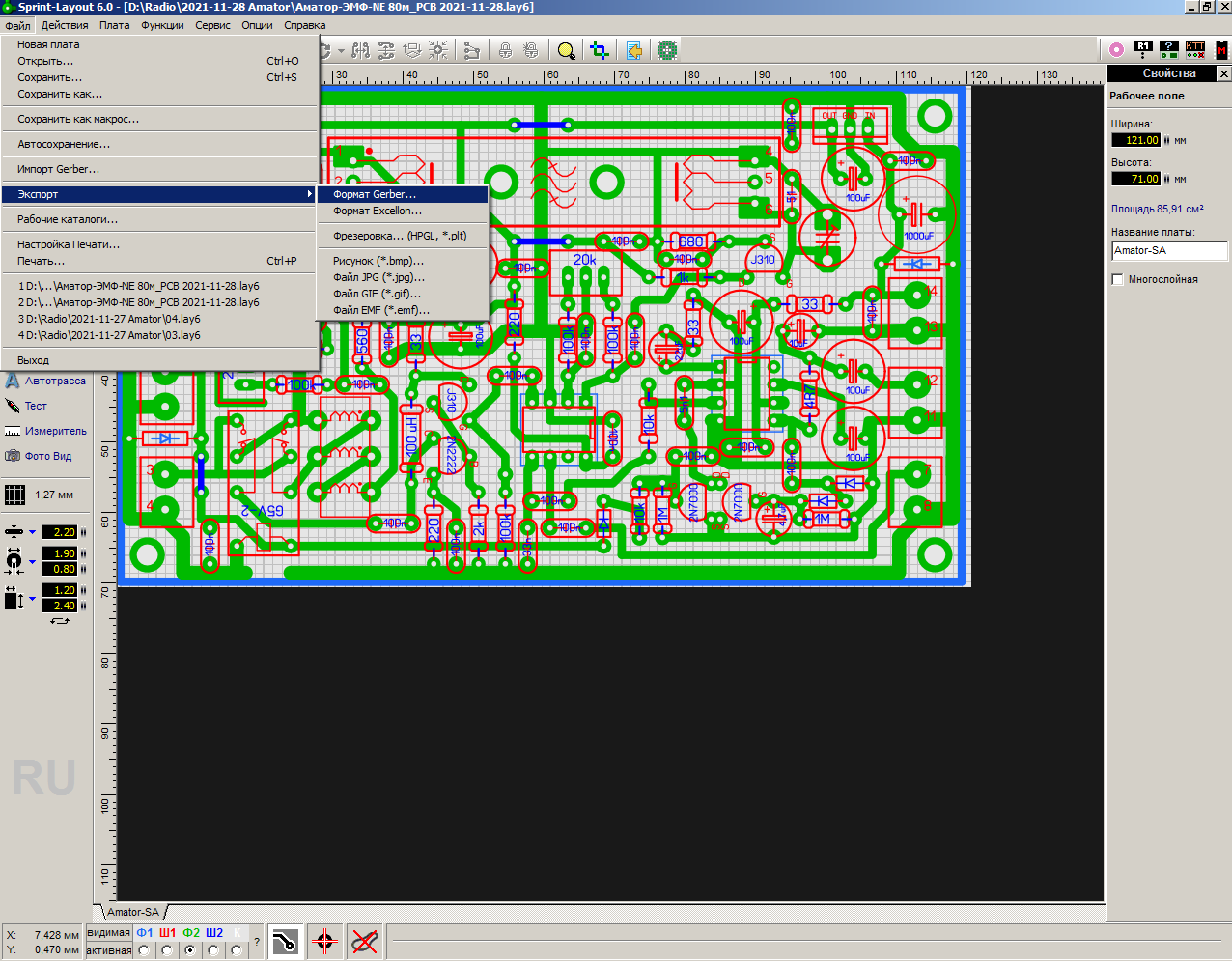This screenshot has height=962, width=1232.
Task: Click the grid size icon
Action: pyautogui.click(x=15, y=495)
